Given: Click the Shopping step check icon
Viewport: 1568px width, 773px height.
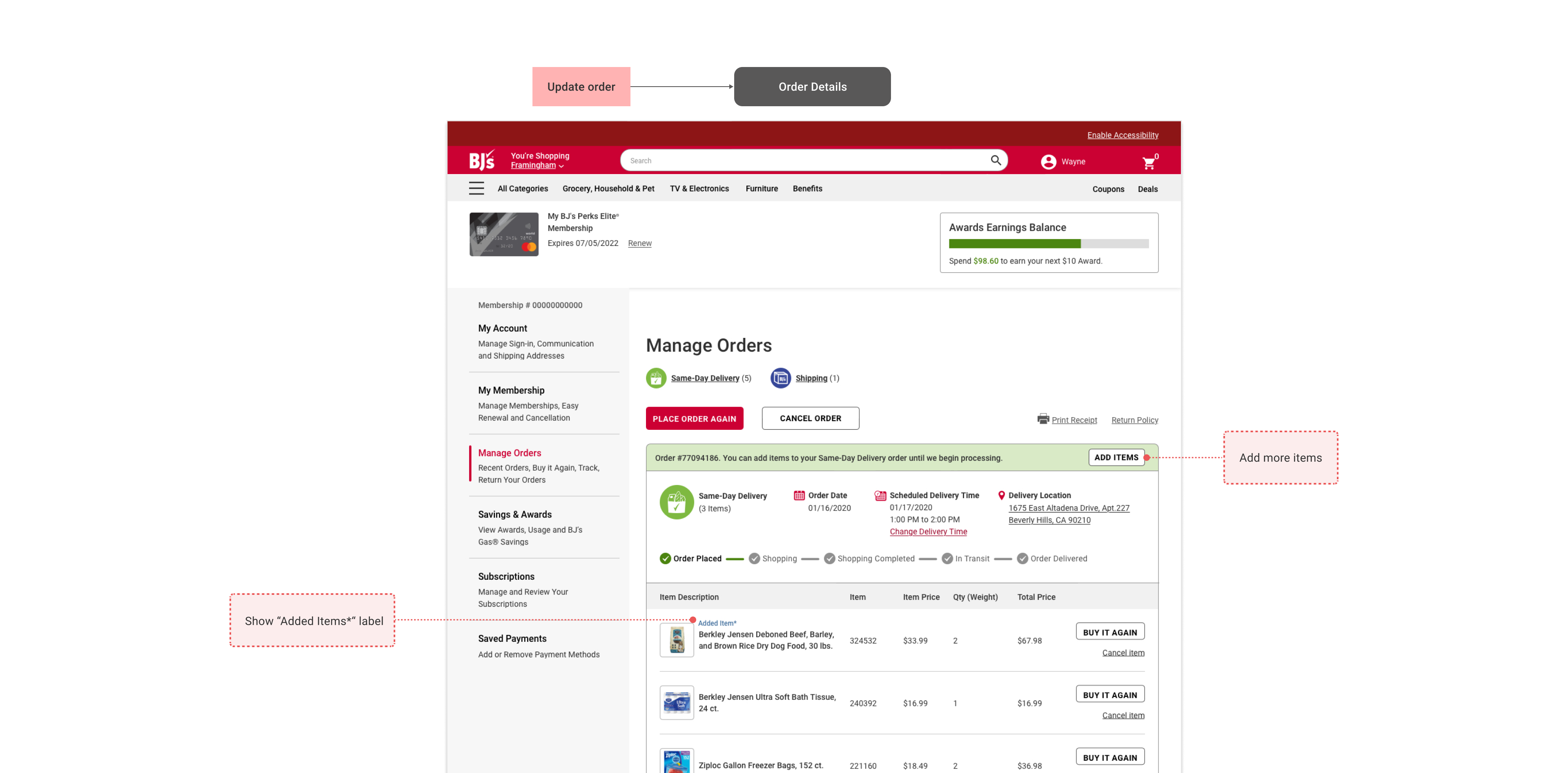Looking at the screenshot, I should (x=754, y=559).
